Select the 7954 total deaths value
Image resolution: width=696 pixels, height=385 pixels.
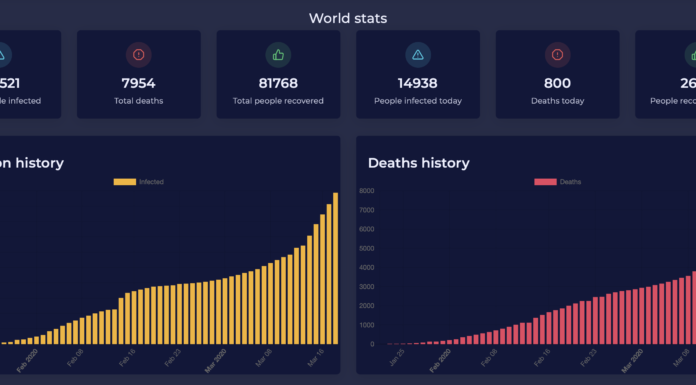click(138, 83)
